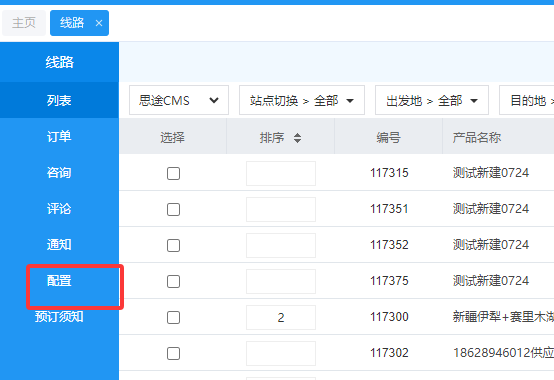Close the 线路 tab with the x icon
The width and height of the screenshot is (554, 380).
click(99, 23)
